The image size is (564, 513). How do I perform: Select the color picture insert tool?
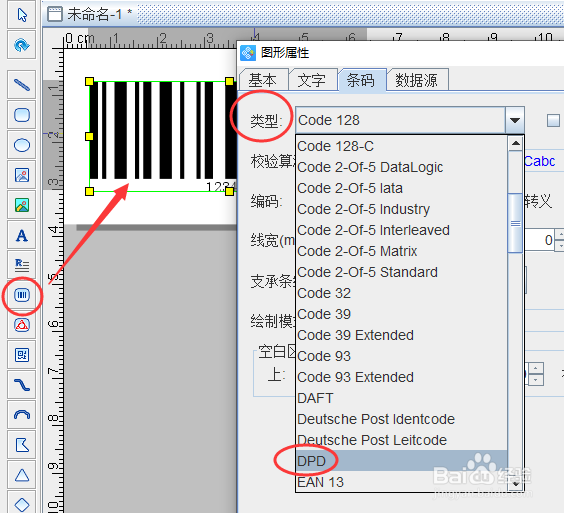coord(22,205)
